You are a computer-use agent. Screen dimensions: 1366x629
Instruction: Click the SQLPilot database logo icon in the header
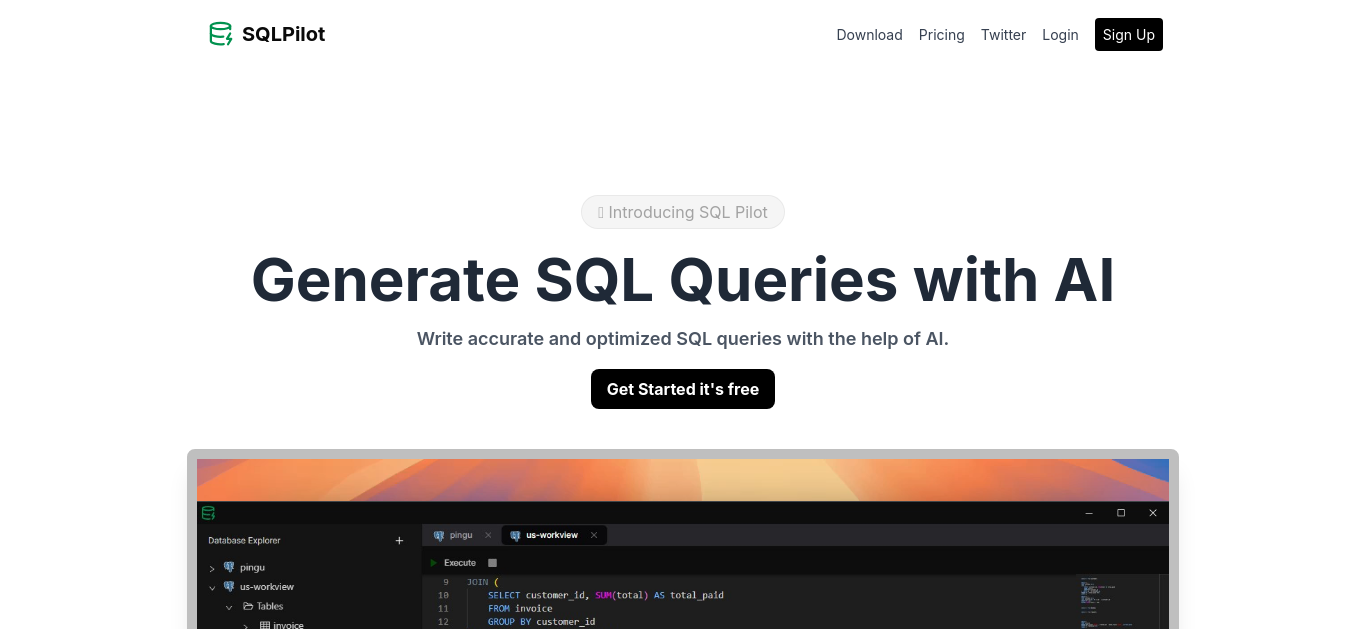tap(220, 34)
